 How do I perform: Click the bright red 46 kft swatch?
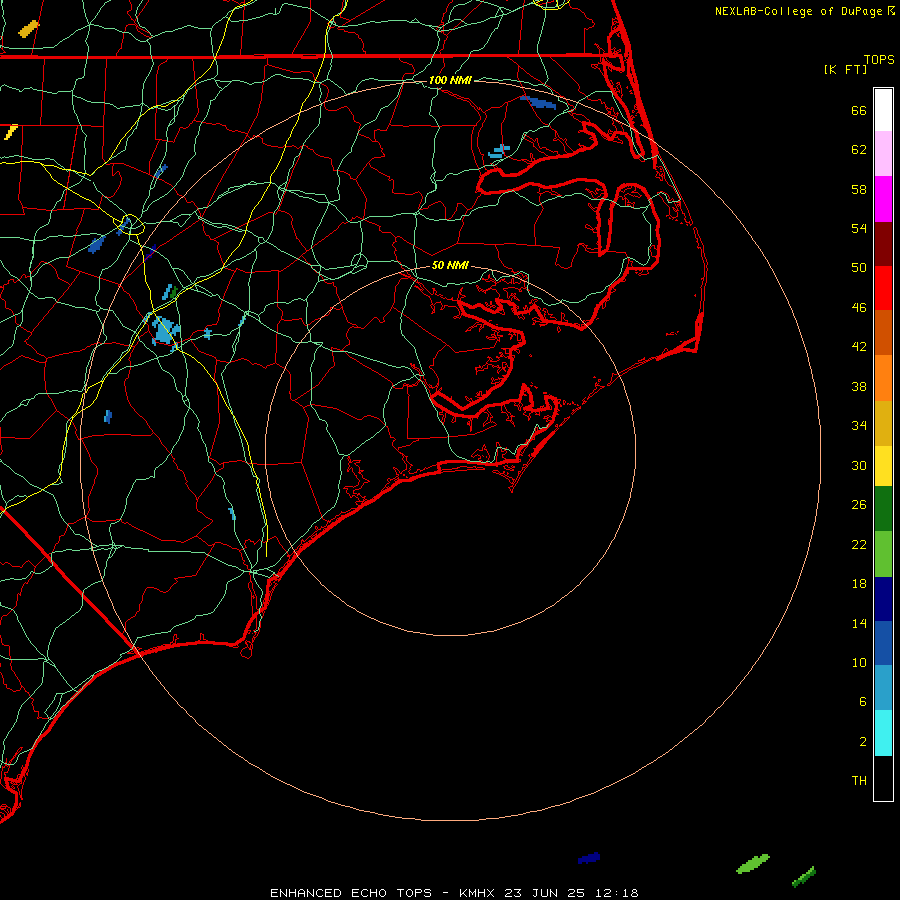coord(883,288)
